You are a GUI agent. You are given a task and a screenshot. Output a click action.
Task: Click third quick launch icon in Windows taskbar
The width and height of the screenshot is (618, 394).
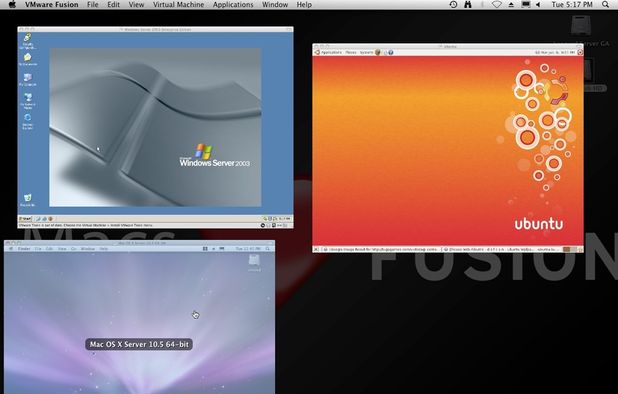click(x=51, y=219)
